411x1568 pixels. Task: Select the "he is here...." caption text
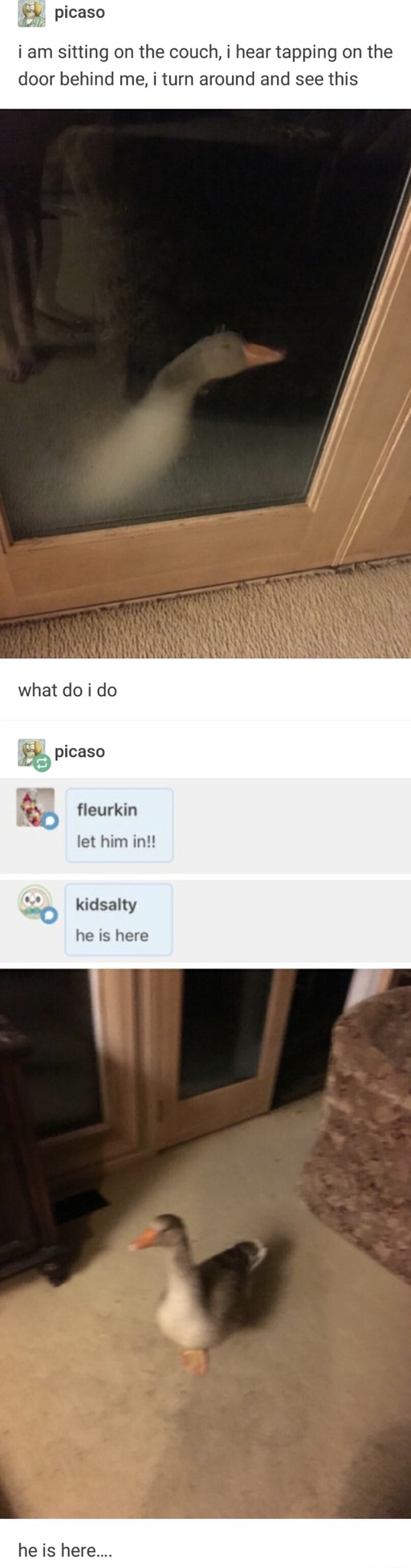(65, 1550)
